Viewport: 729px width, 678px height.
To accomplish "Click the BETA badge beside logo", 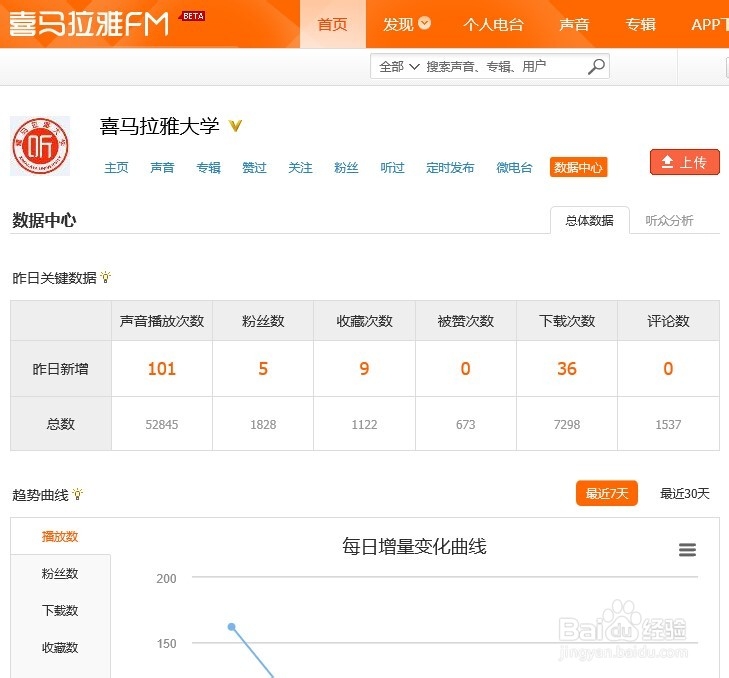I will coord(193,16).
